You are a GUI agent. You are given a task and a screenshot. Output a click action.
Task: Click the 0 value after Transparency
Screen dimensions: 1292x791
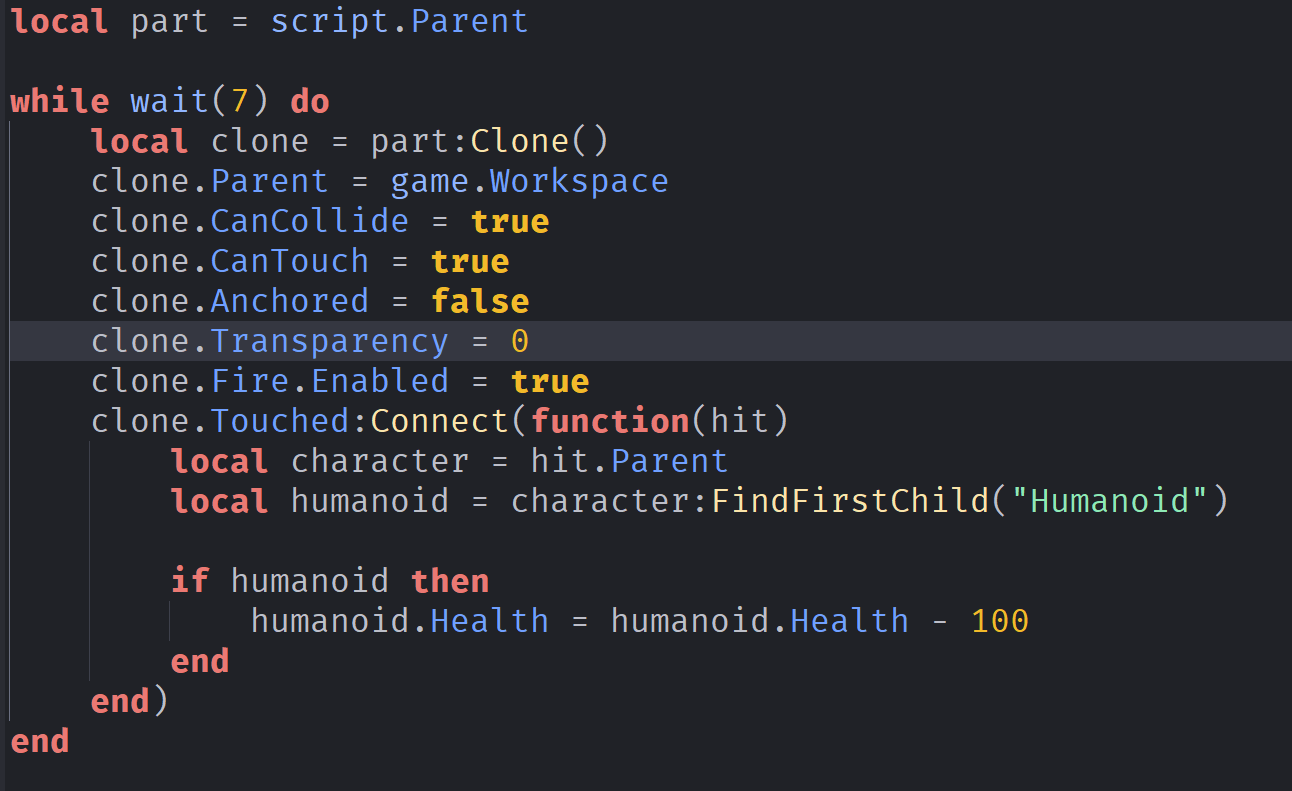520,341
